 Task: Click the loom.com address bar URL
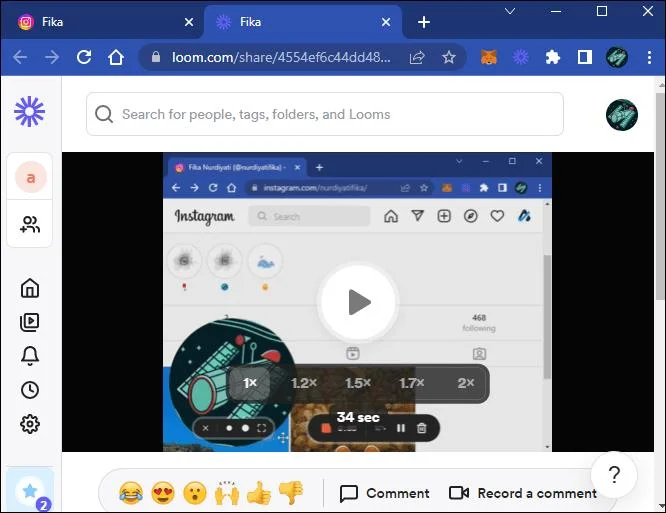tap(280, 57)
